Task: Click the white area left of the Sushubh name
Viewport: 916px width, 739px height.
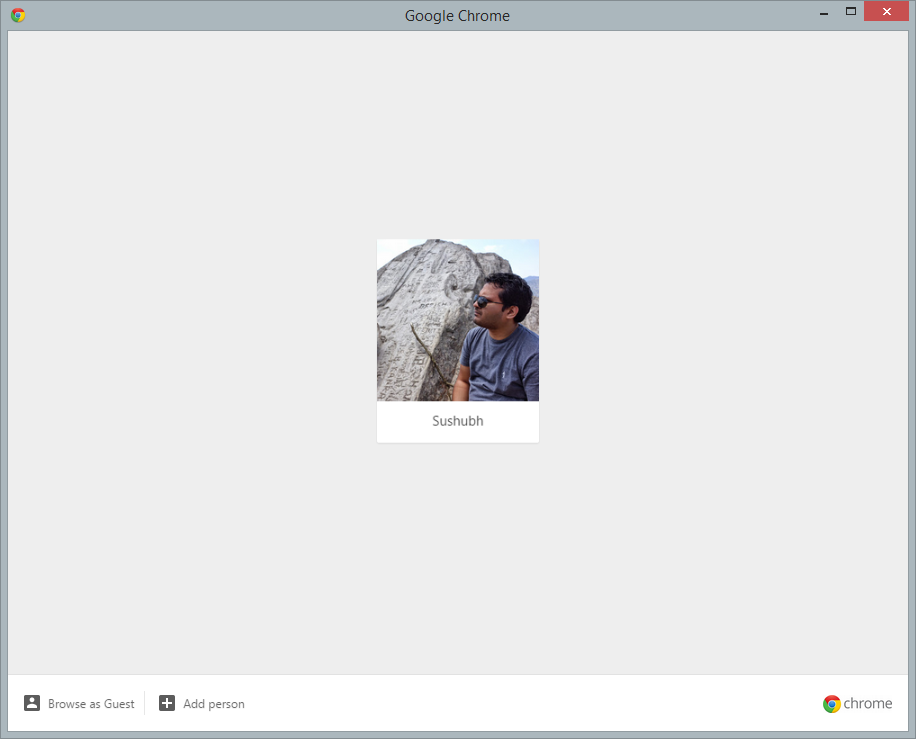Action: [x=402, y=421]
